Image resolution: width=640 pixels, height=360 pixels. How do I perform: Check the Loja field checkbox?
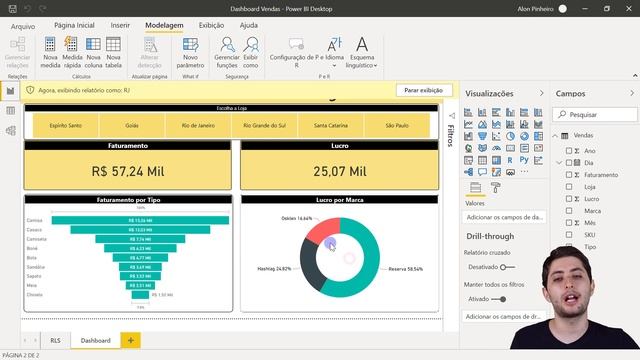[569, 187]
